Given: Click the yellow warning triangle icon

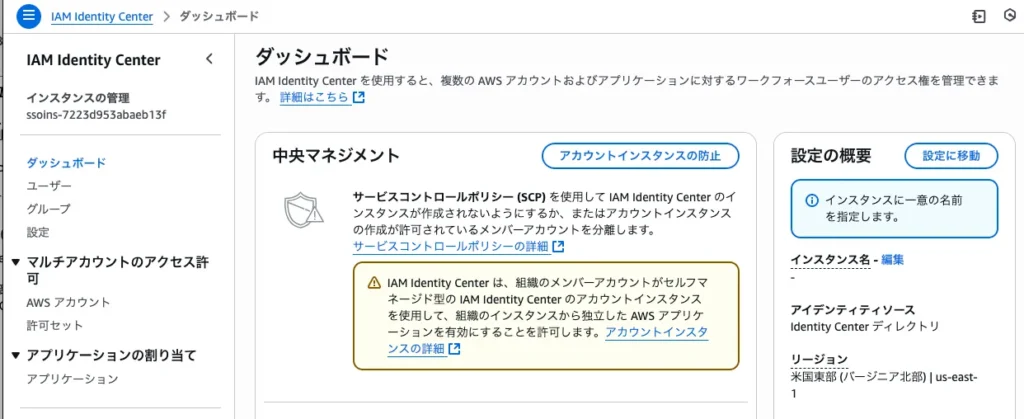Looking at the screenshot, I should coord(374,283).
